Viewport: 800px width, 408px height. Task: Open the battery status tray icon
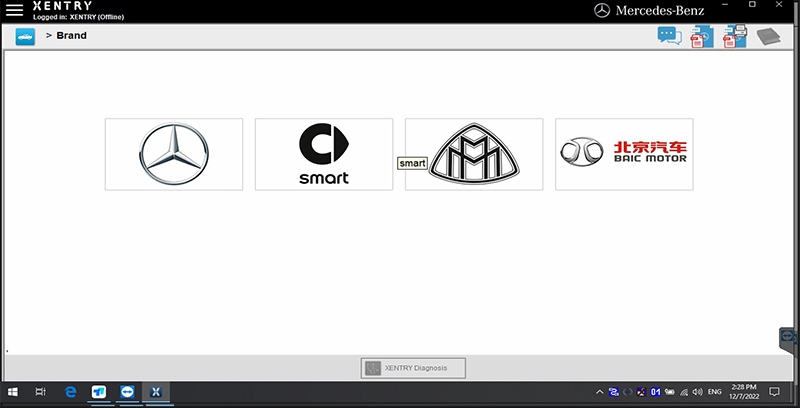click(670, 392)
